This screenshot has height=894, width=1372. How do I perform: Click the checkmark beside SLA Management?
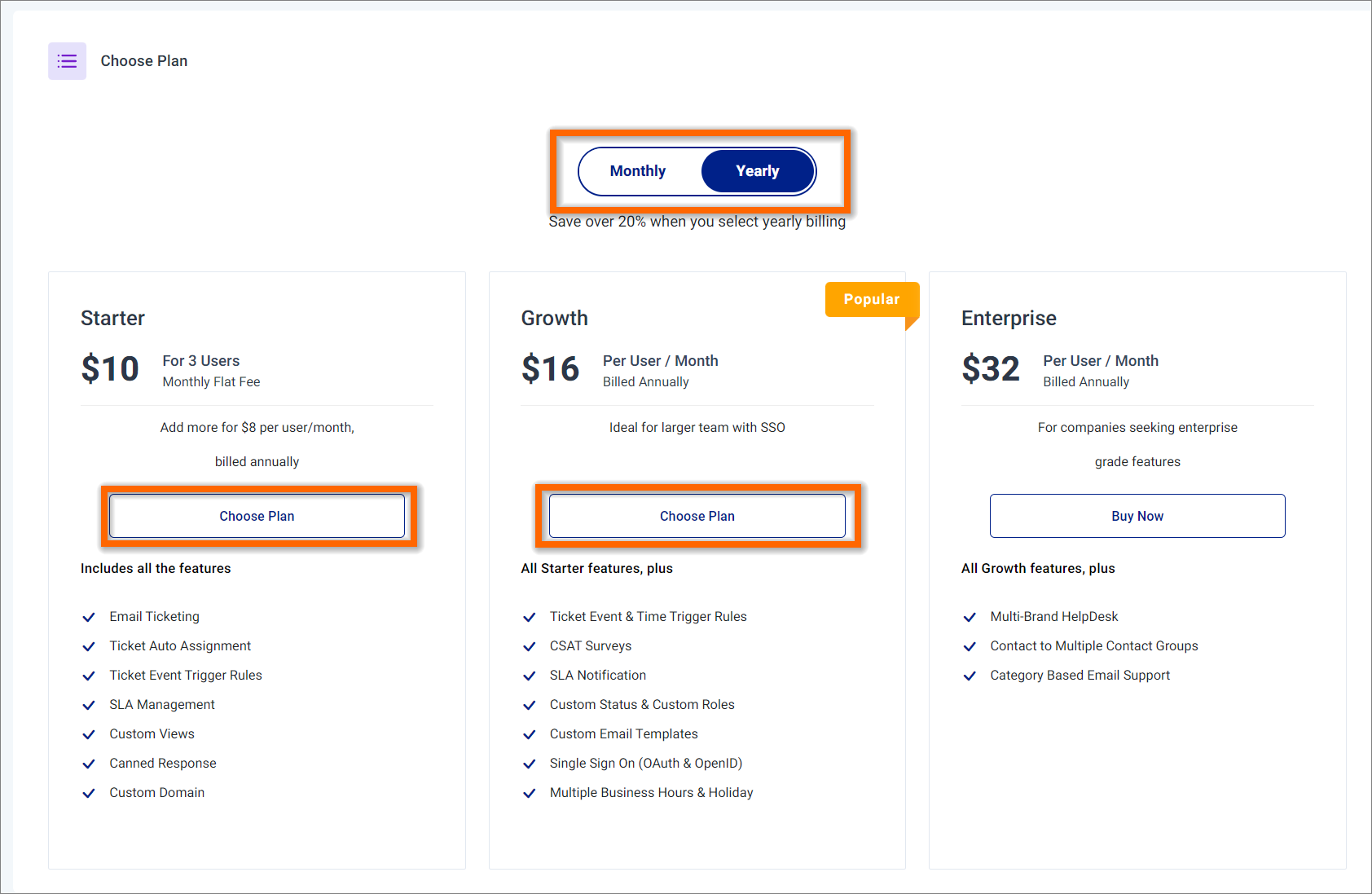point(89,705)
